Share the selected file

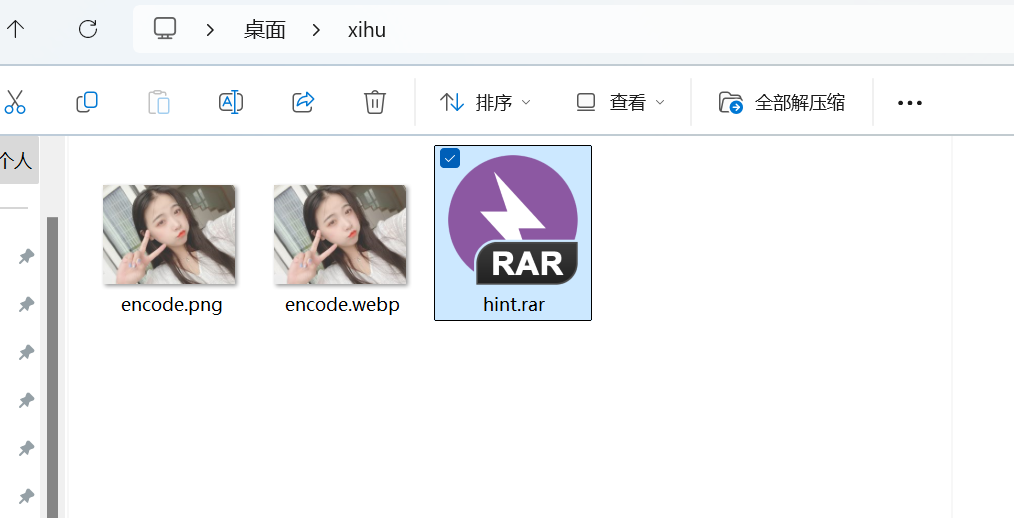click(303, 102)
